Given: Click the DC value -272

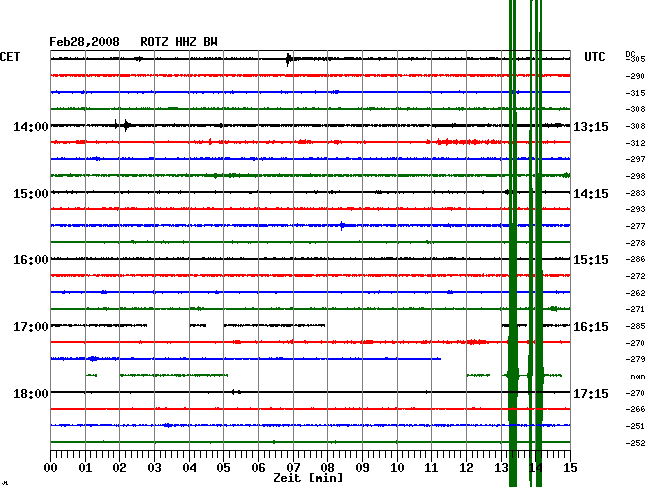Looking at the screenshot, I should pos(635,276).
